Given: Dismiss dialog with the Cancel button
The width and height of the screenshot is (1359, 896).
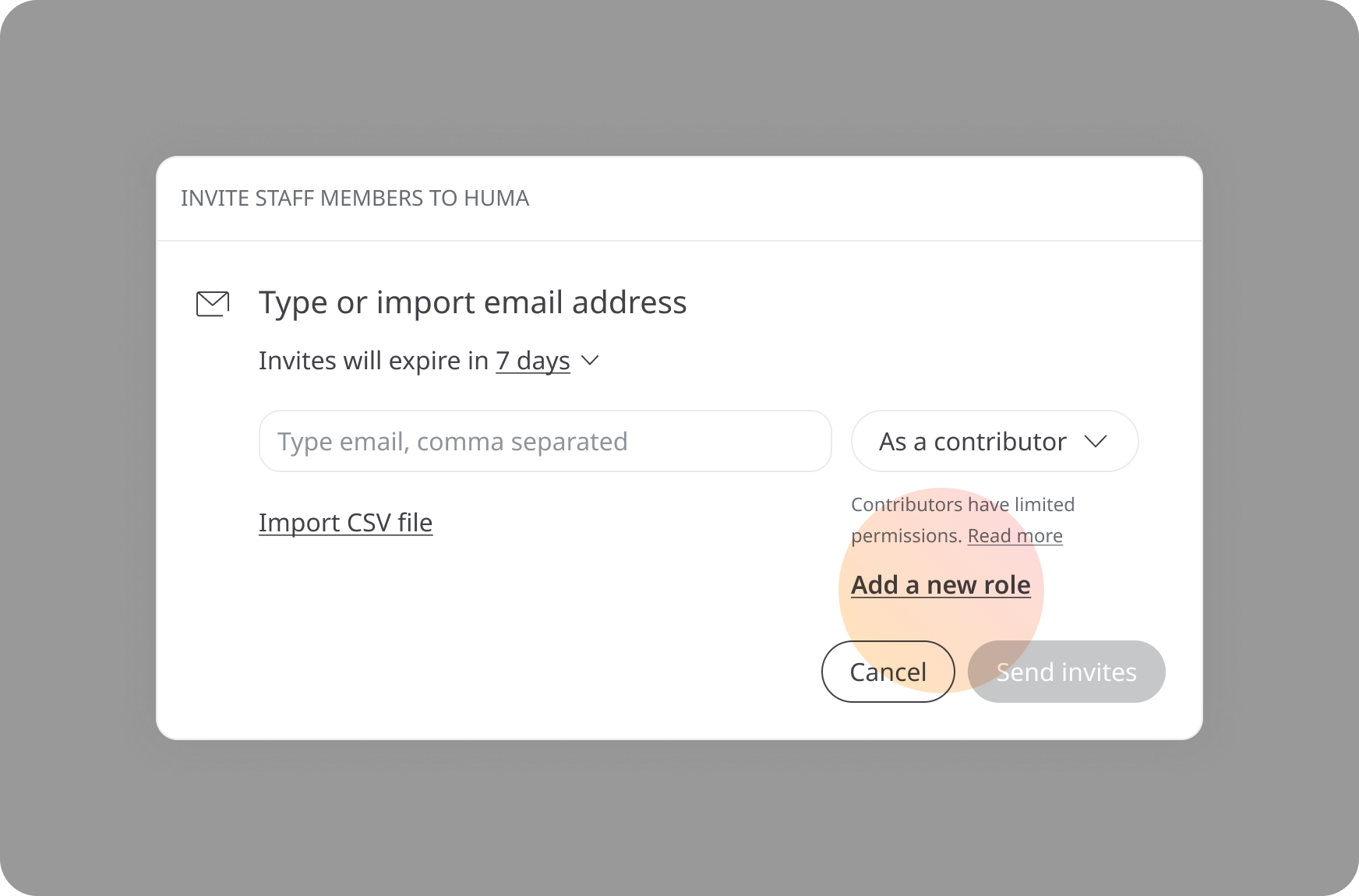Looking at the screenshot, I should (888, 672).
